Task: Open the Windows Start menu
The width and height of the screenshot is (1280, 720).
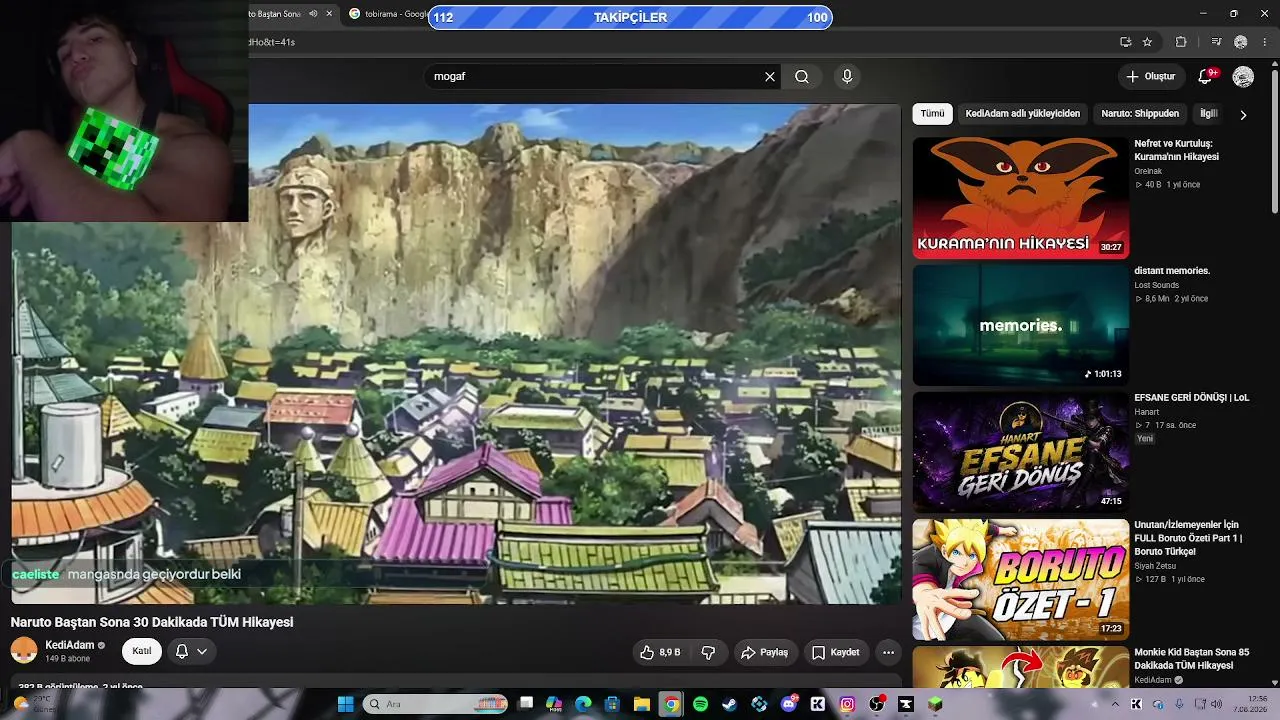Action: point(345,704)
